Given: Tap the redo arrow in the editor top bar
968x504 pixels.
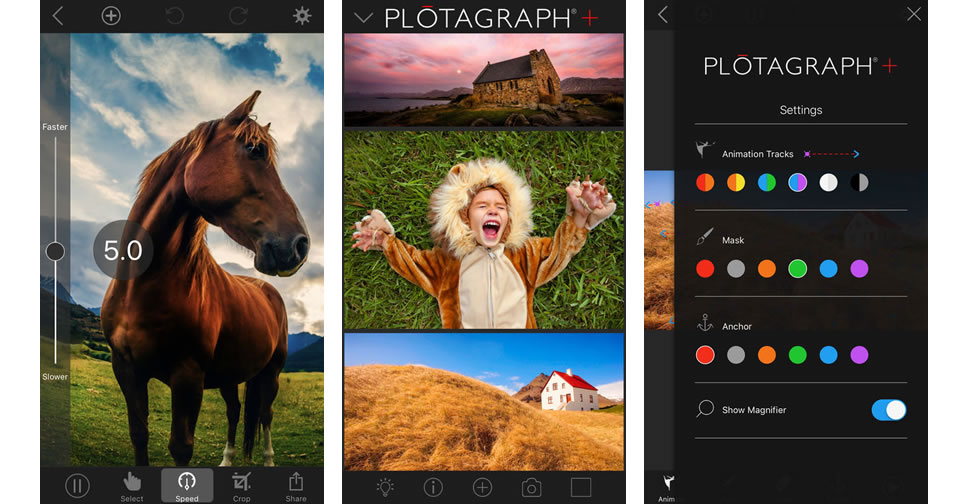Looking at the screenshot, I should pos(238,15).
